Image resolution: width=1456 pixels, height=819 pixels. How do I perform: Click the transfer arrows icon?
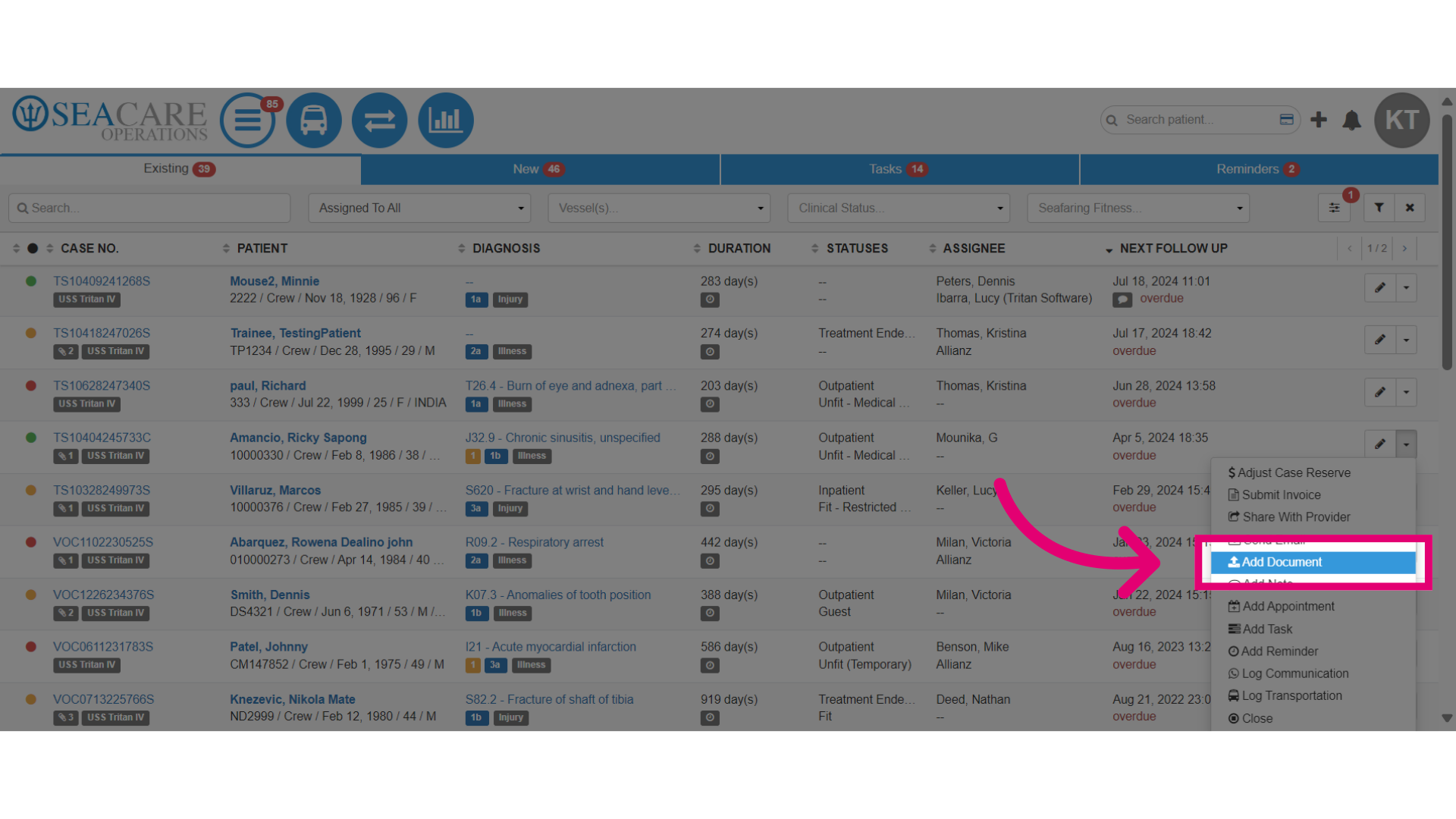[x=380, y=121]
